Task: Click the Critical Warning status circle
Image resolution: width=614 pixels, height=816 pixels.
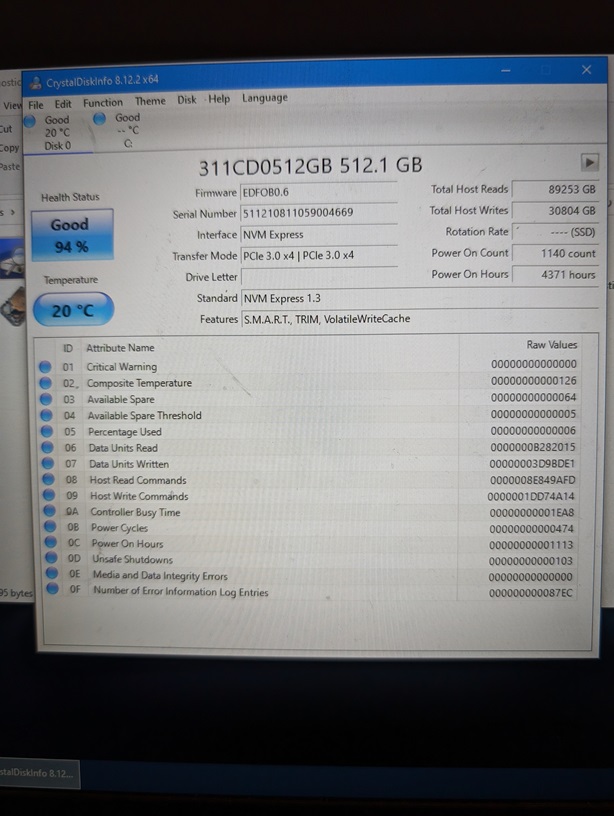Action: [45, 367]
